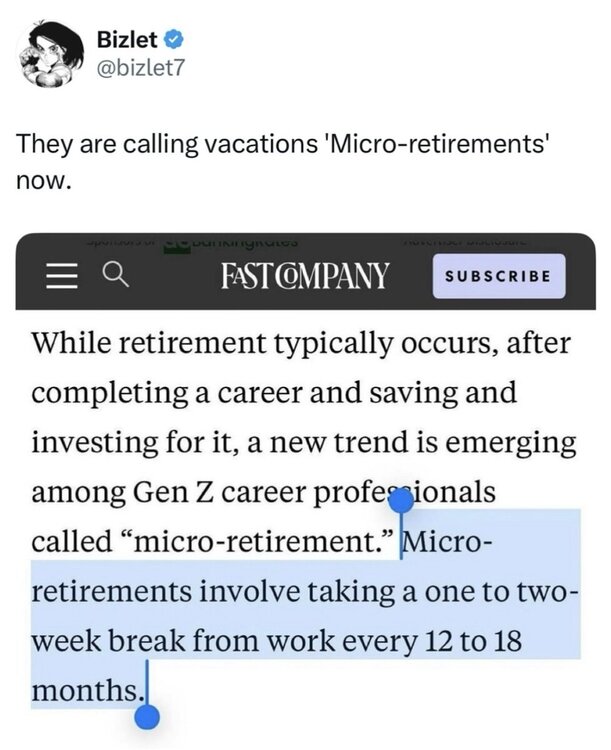
Task: Open Bizlet's profile avatar
Action: (x=49, y=54)
